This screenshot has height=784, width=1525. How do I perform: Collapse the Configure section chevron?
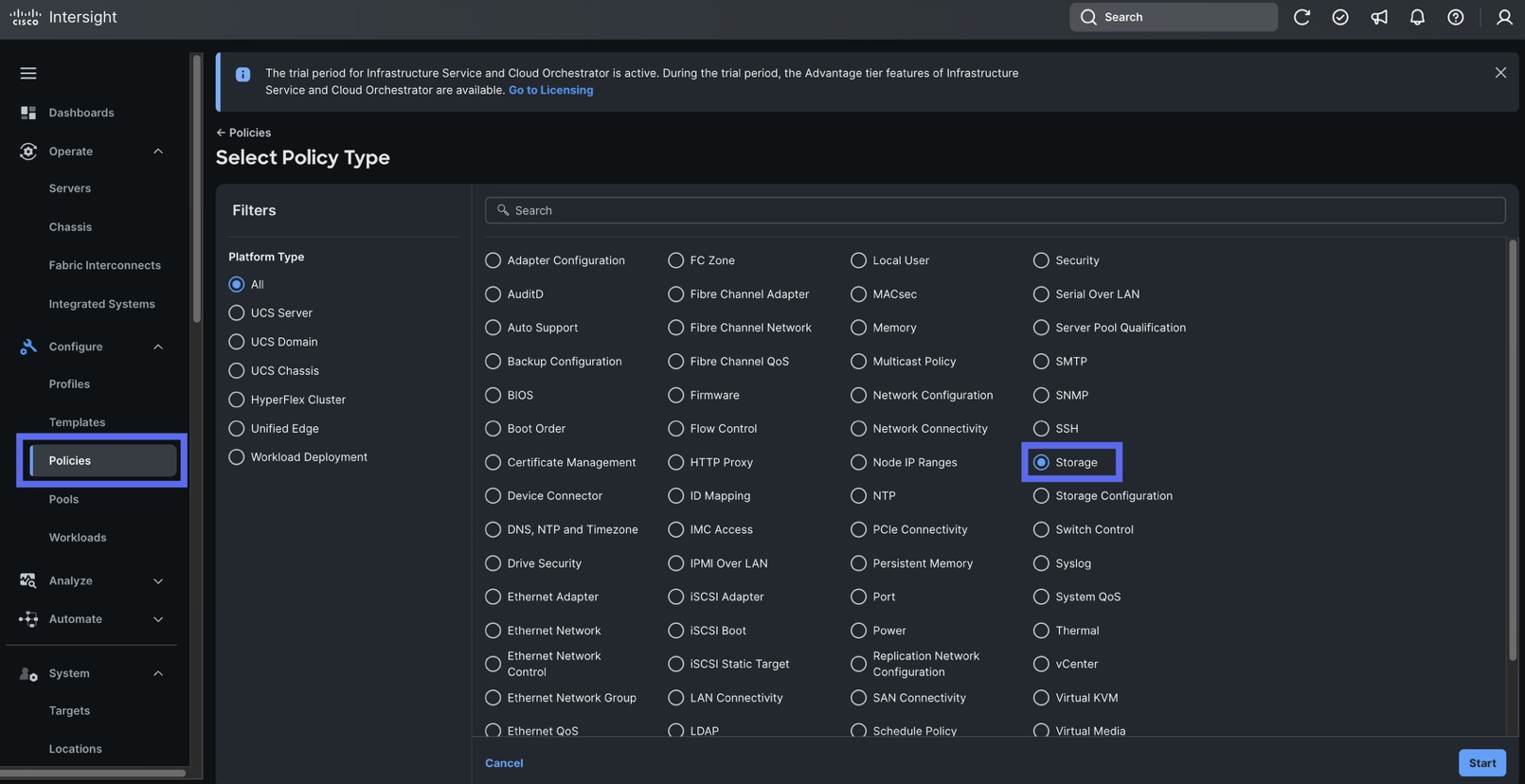pyautogui.click(x=158, y=347)
